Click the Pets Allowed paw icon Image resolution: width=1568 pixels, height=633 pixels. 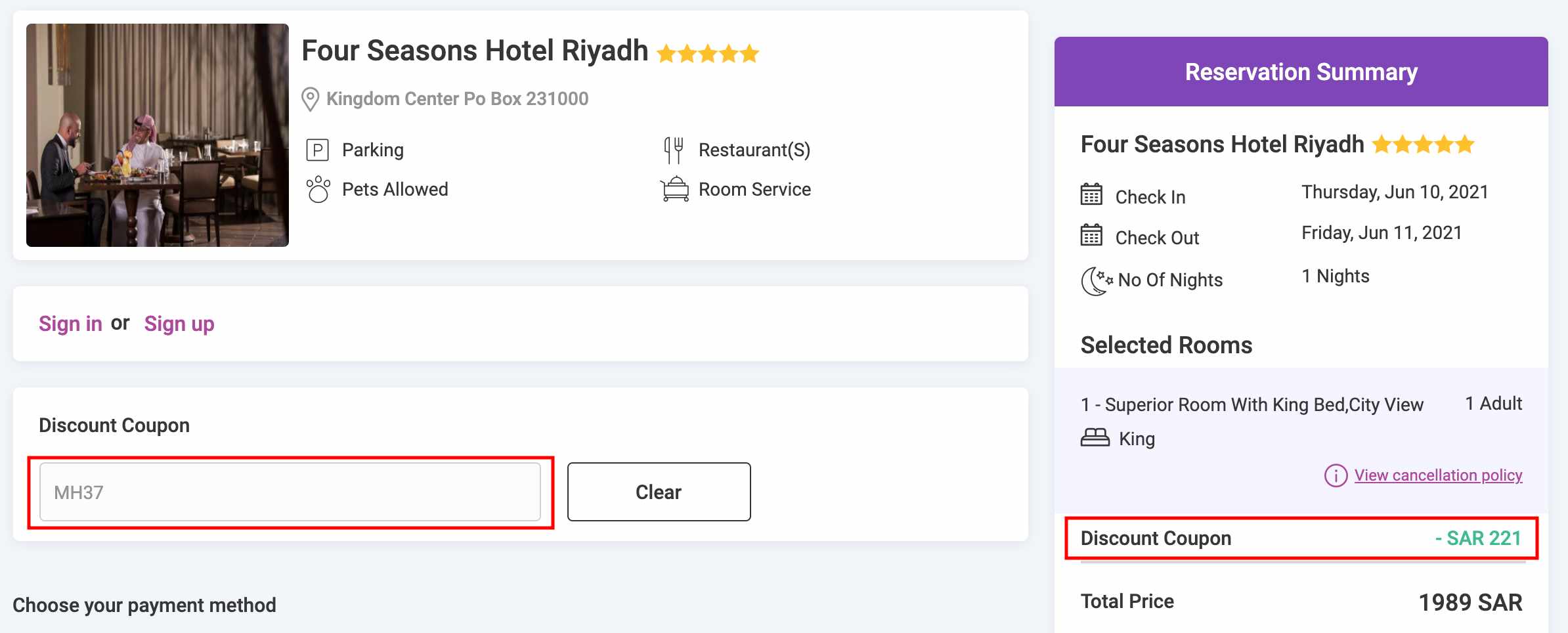[x=318, y=189]
